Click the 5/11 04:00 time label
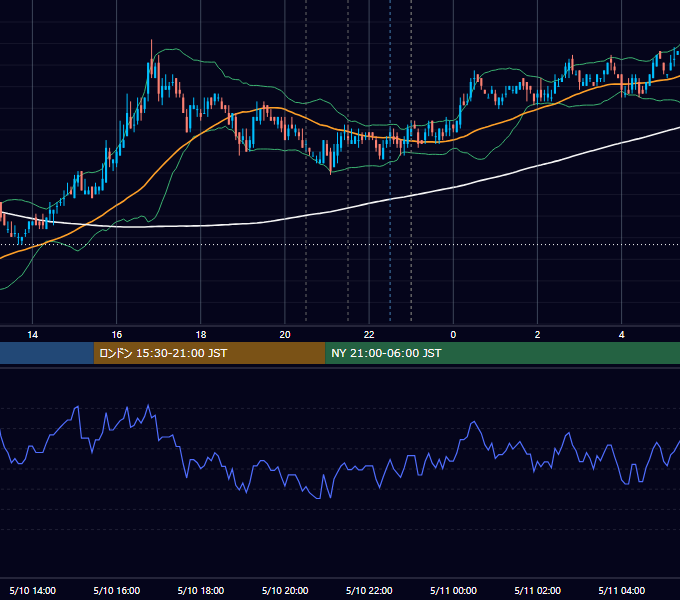680x600 pixels. 621,590
